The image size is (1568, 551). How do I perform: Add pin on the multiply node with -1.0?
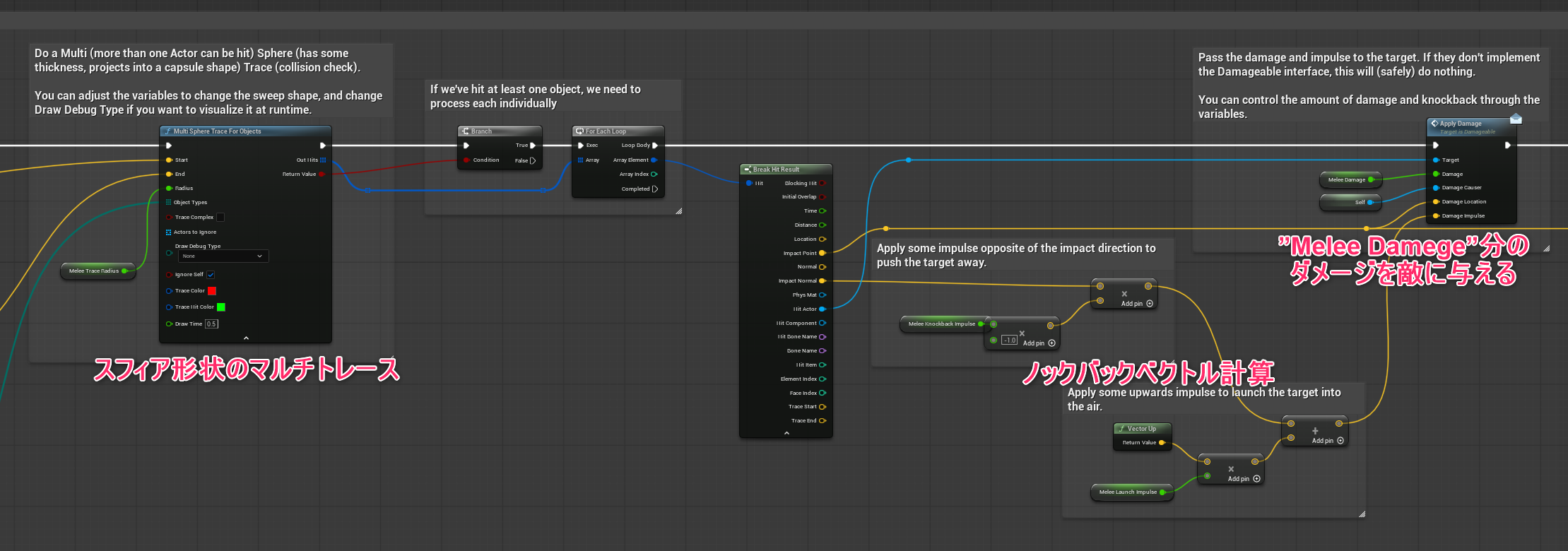pos(1039,343)
